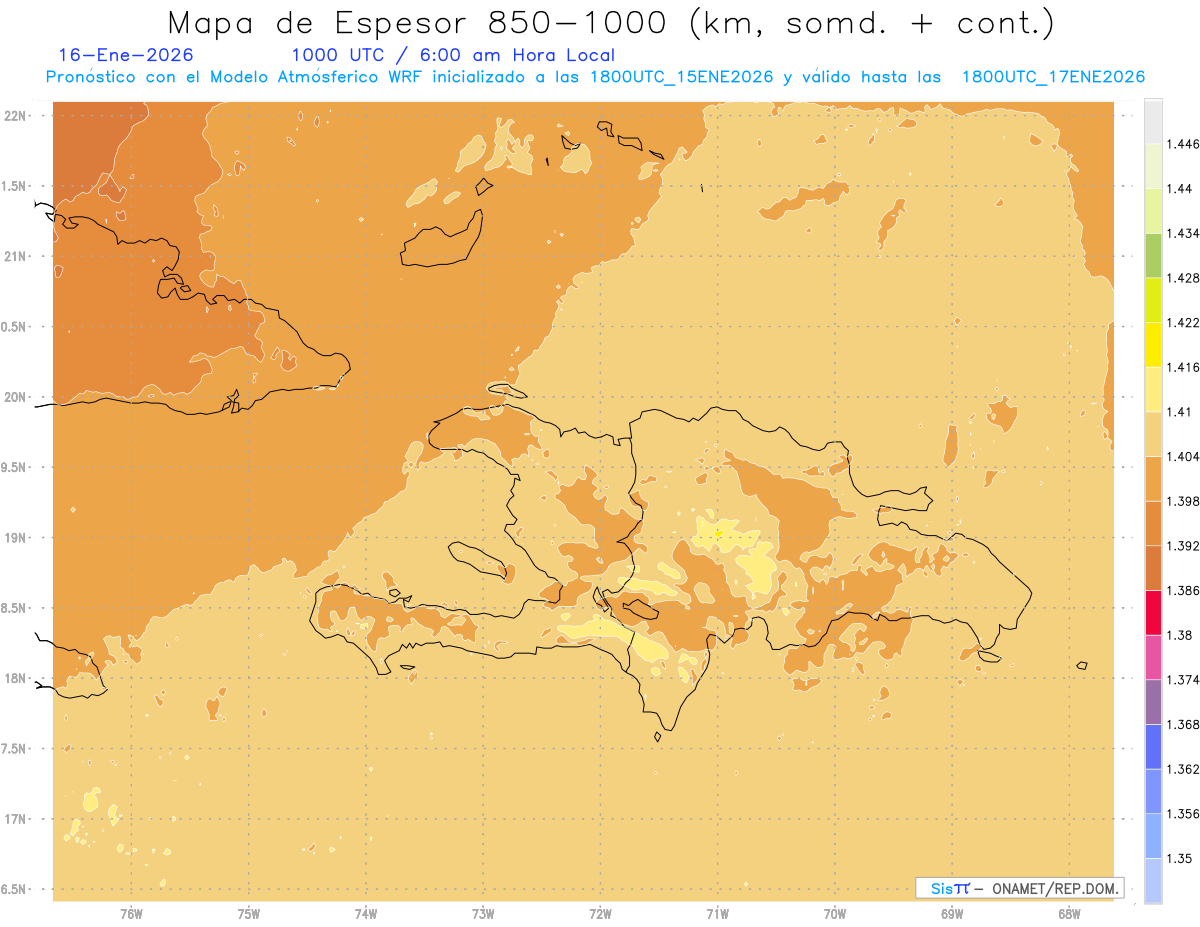The height and width of the screenshot is (927, 1200).
Task: Select the tan legend swatch between 1.404 and 1.41
Action: point(1153,434)
